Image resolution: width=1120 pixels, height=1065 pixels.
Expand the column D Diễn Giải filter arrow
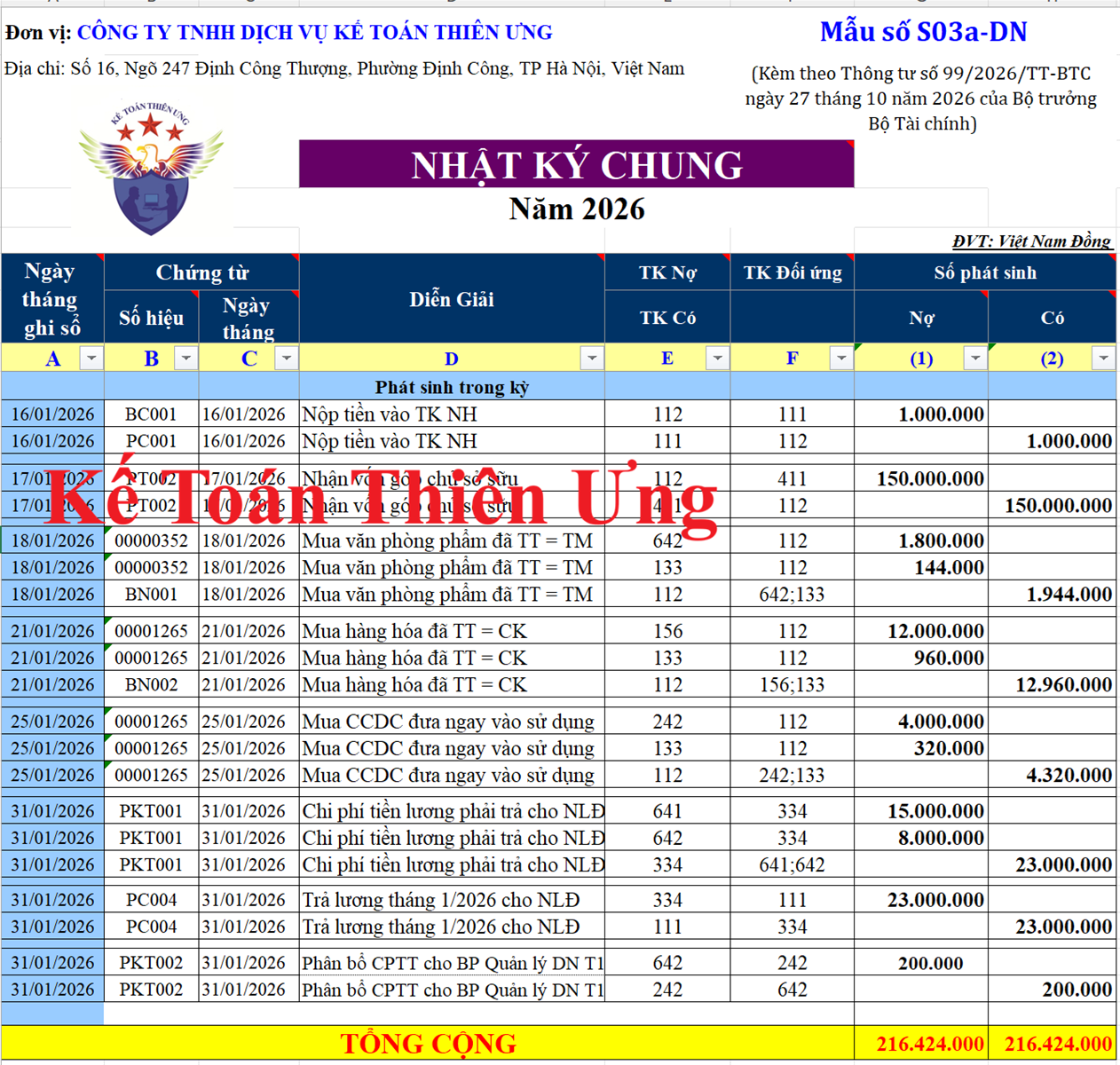point(591,358)
